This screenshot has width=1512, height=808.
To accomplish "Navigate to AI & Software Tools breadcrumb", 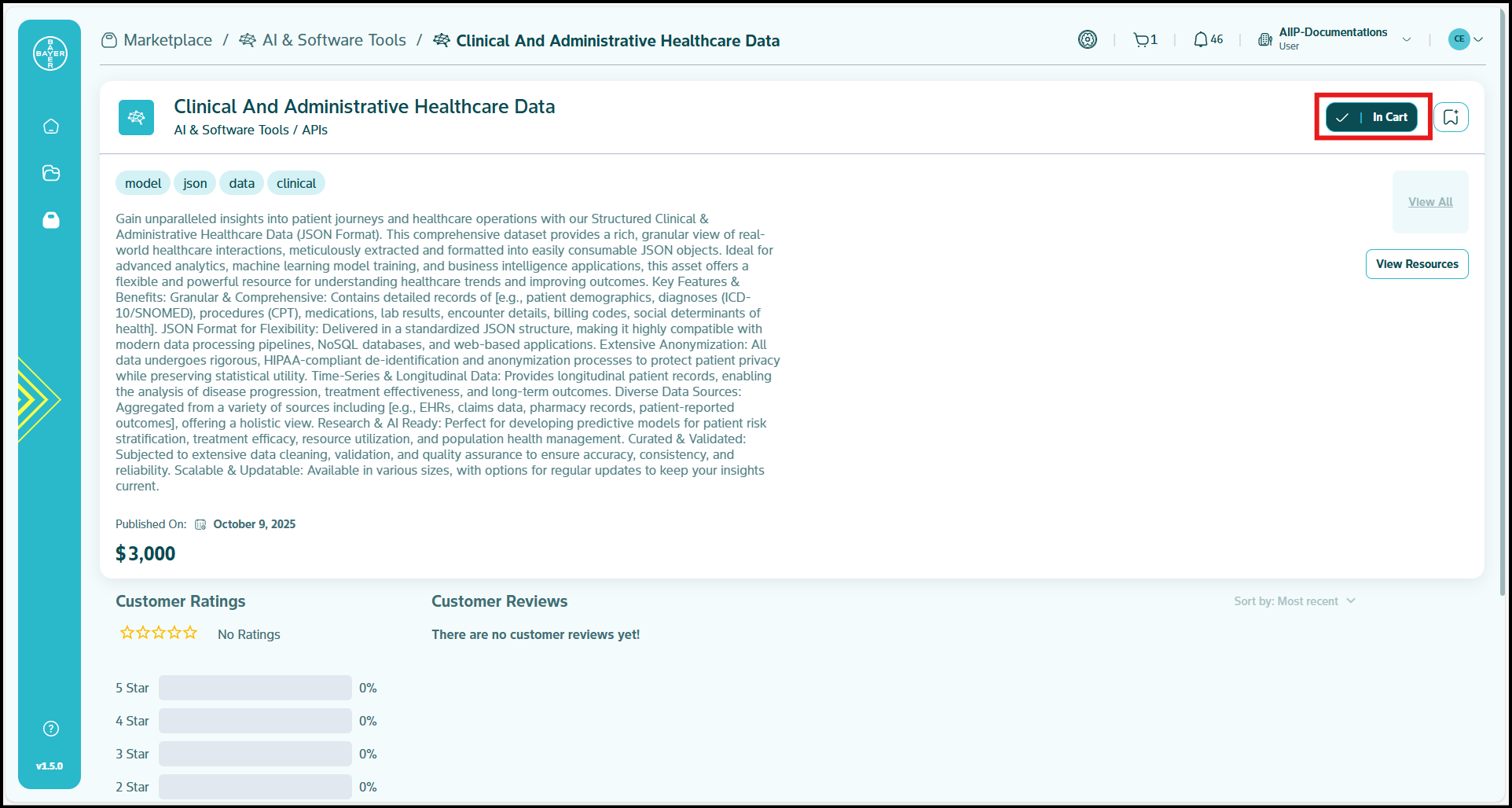I will pyautogui.click(x=333, y=40).
